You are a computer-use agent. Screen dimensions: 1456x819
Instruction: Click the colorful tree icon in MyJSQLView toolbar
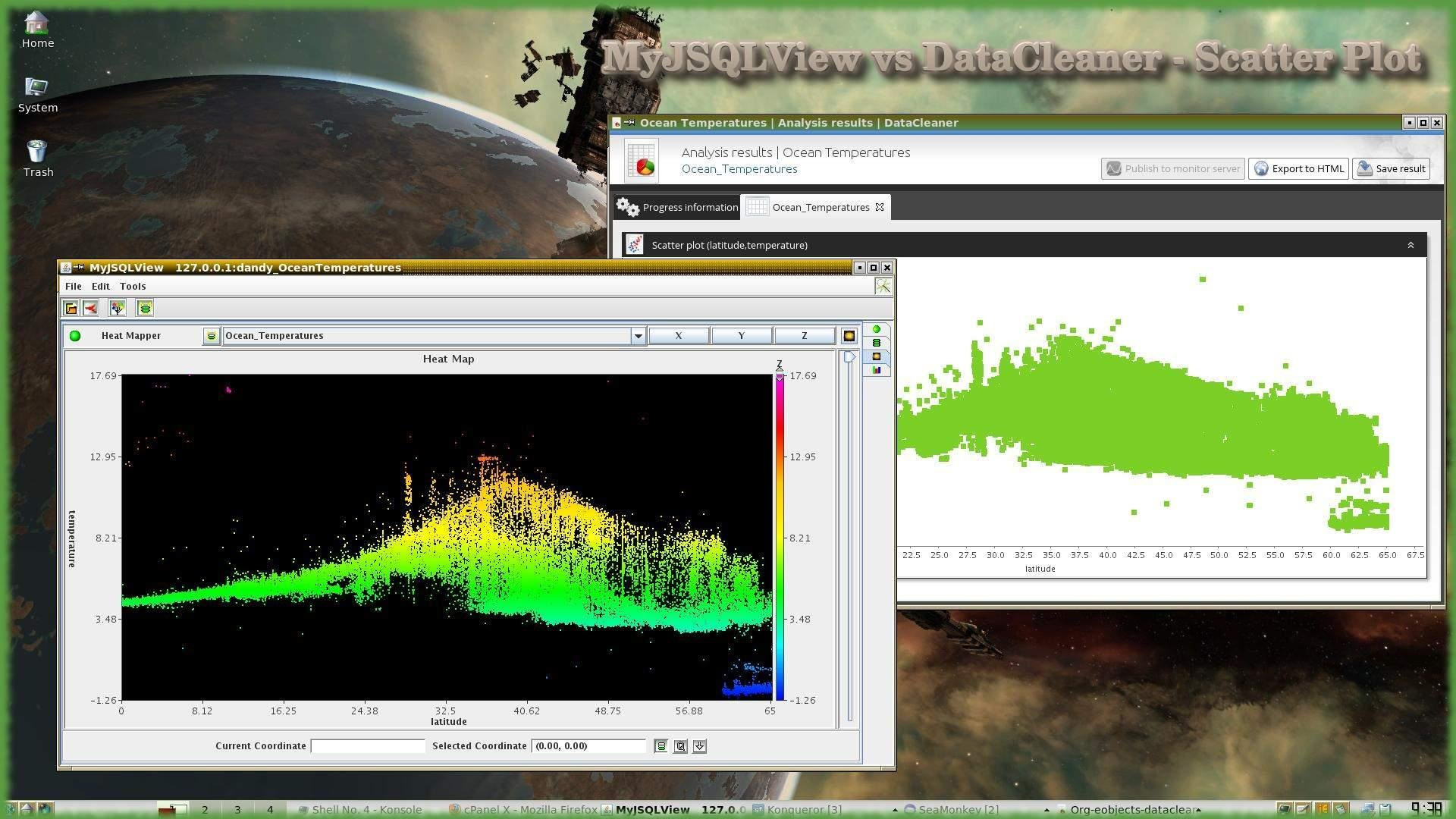coord(117,308)
